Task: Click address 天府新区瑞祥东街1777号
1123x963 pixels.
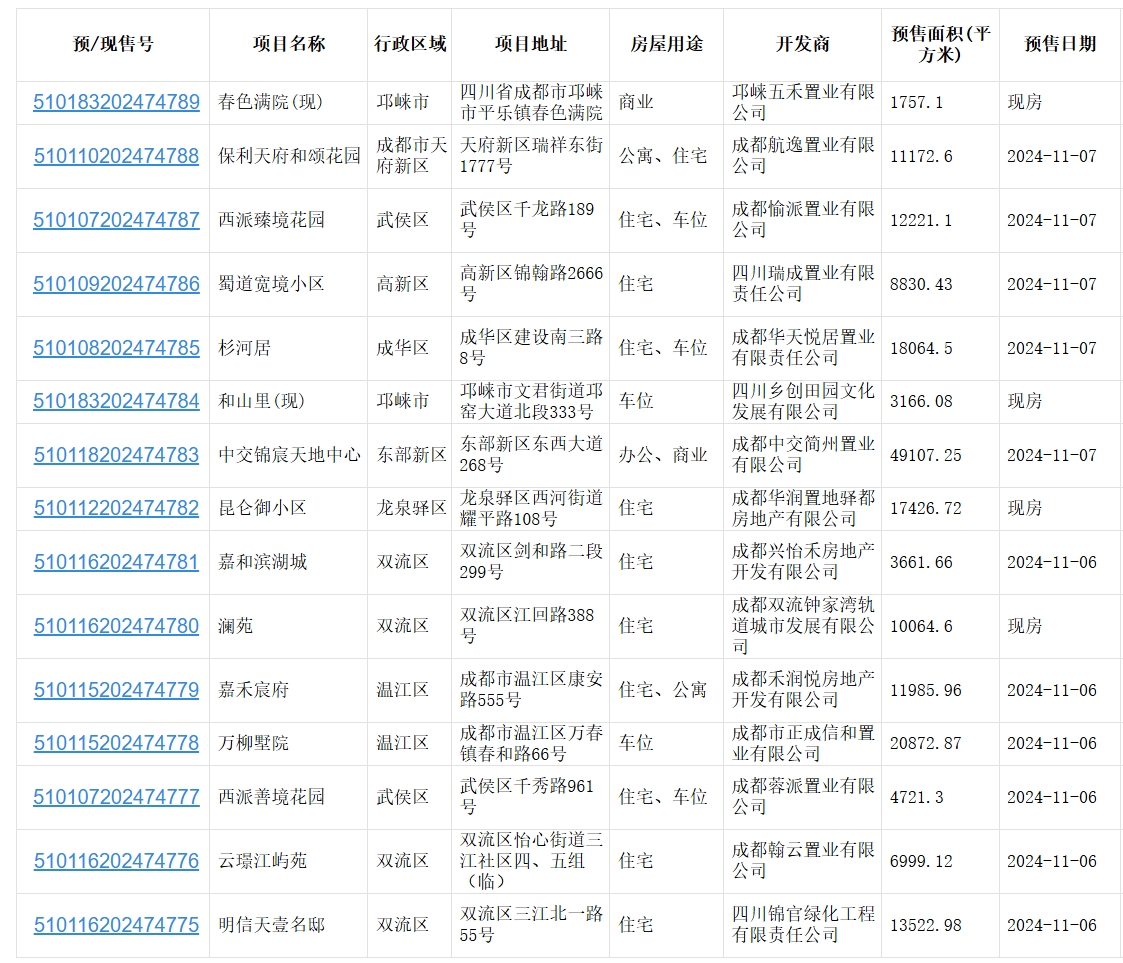Action: (x=531, y=156)
